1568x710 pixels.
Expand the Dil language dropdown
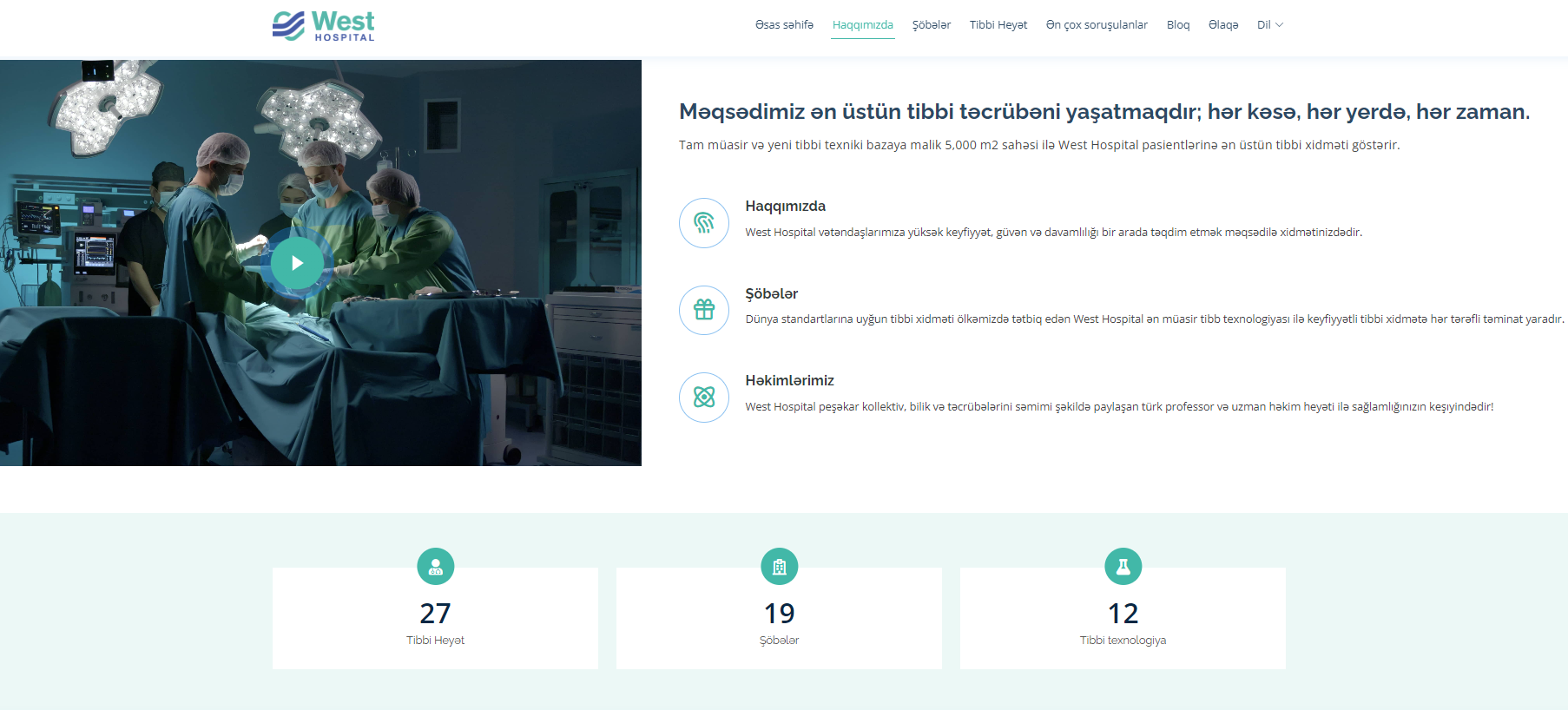tap(1269, 25)
